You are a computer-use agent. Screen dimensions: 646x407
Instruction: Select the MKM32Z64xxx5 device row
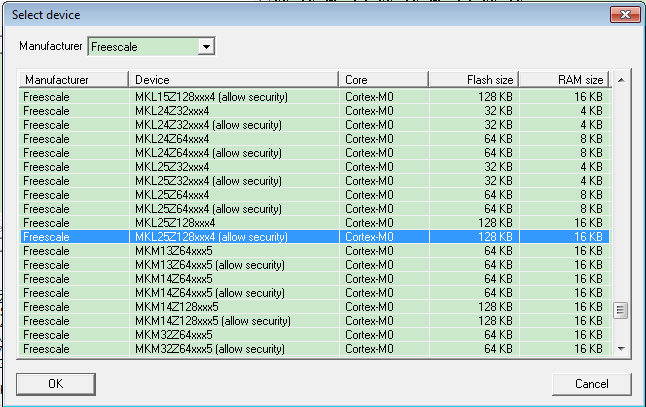click(315, 335)
